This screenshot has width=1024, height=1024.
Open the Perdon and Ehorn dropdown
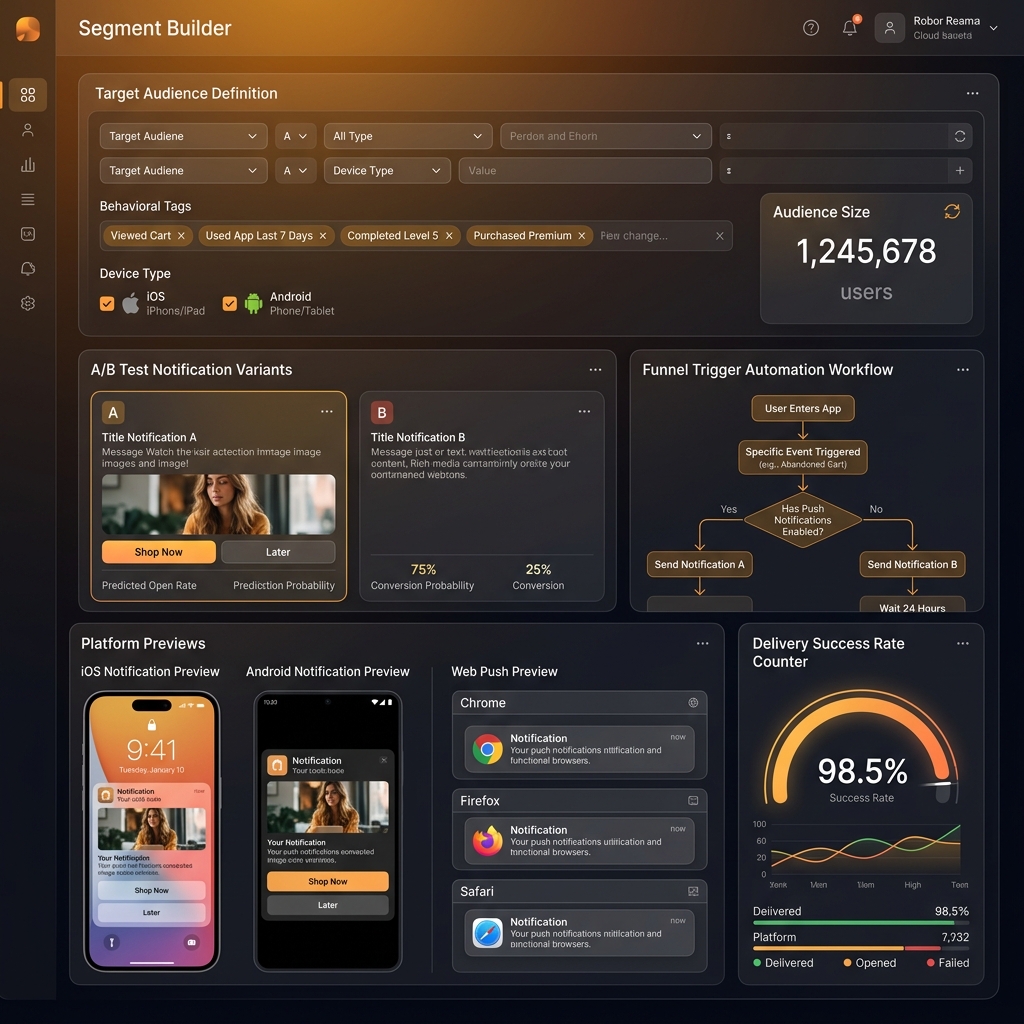(x=605, y=136)
